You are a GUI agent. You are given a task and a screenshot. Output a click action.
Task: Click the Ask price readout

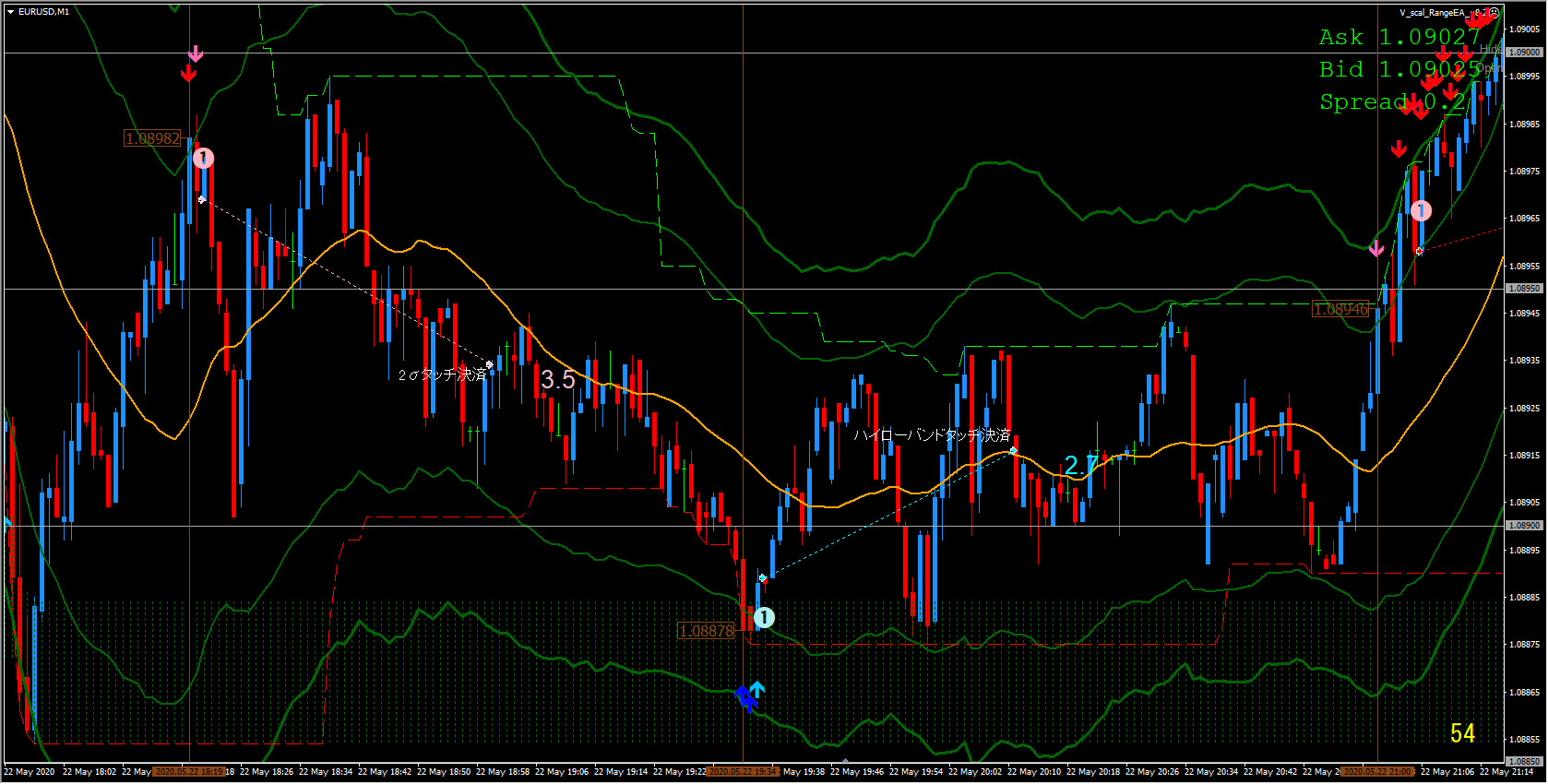(x=1399, y=37)
